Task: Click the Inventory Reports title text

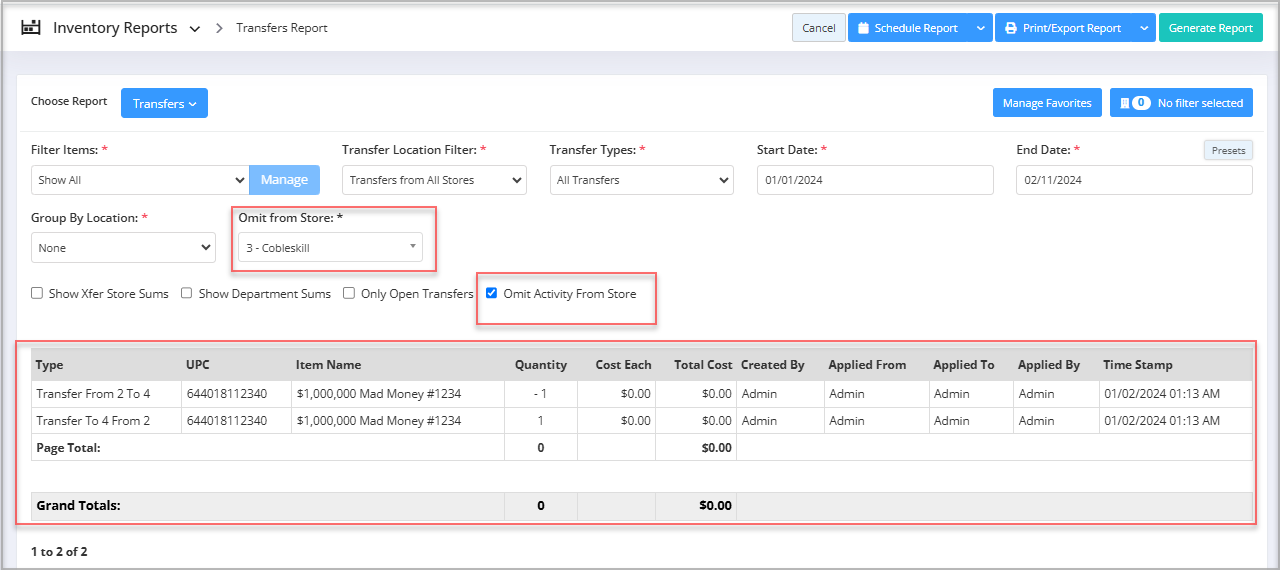Action: point(115,28)
